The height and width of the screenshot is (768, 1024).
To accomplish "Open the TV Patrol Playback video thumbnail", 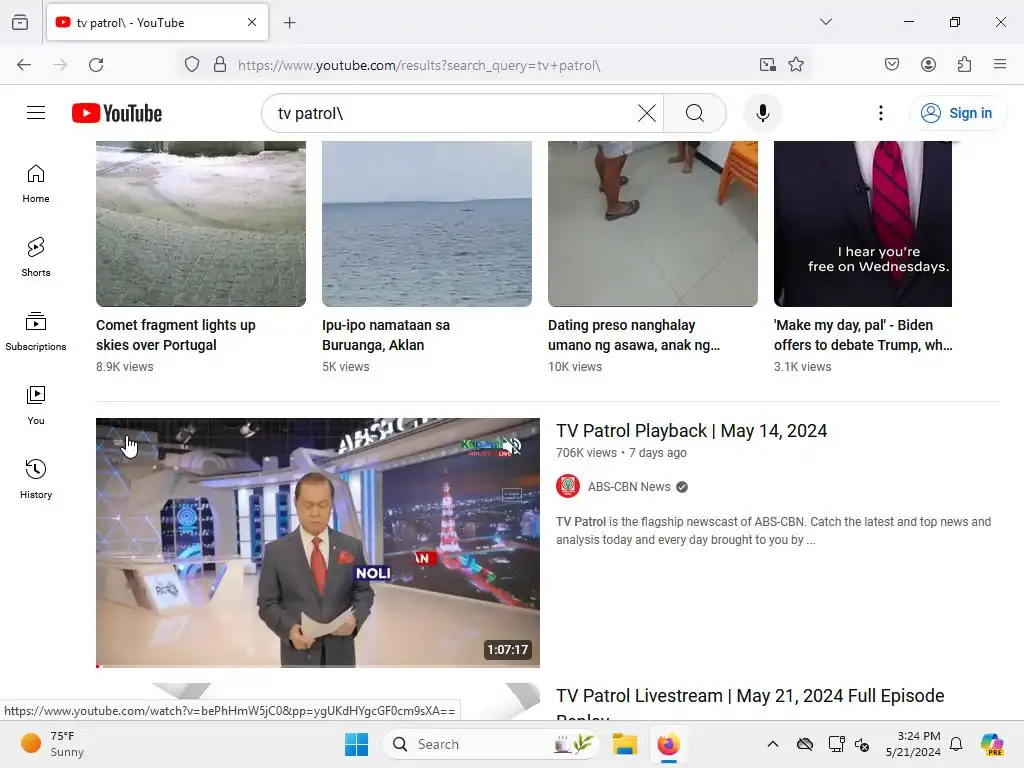I will [x=317, y=543].
